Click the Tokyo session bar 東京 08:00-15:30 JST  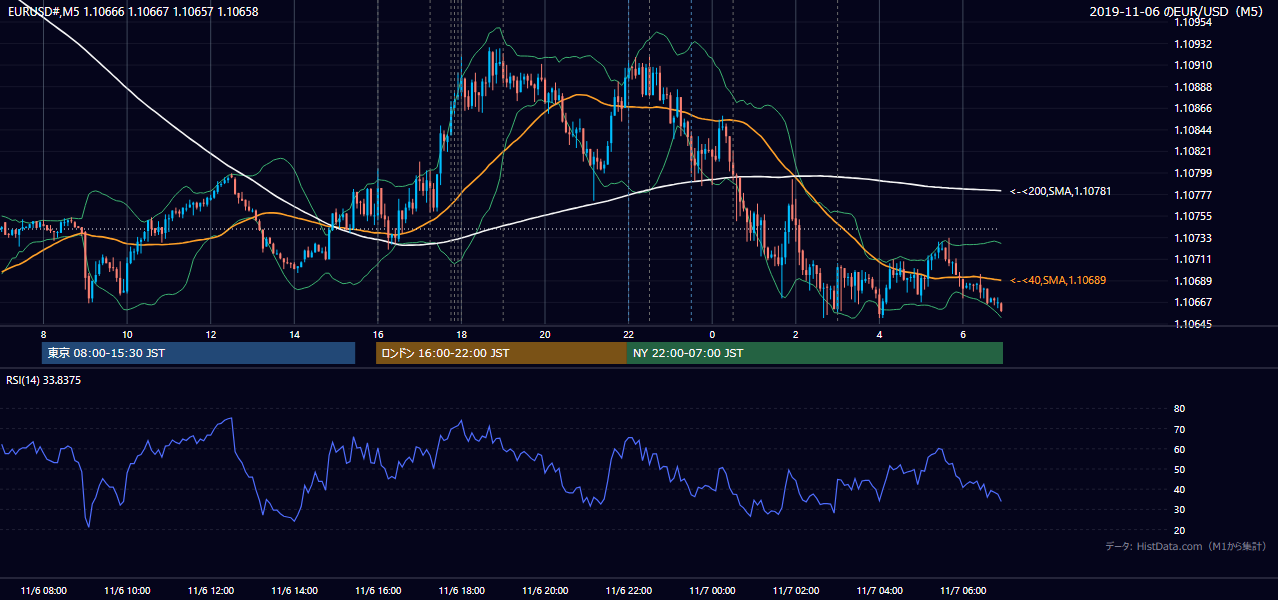[199, 353]
